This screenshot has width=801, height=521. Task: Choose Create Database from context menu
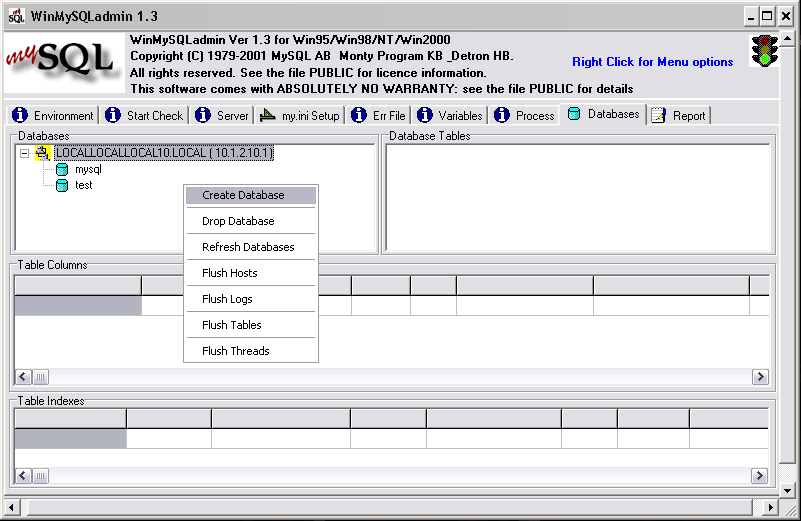click(243, 195)
